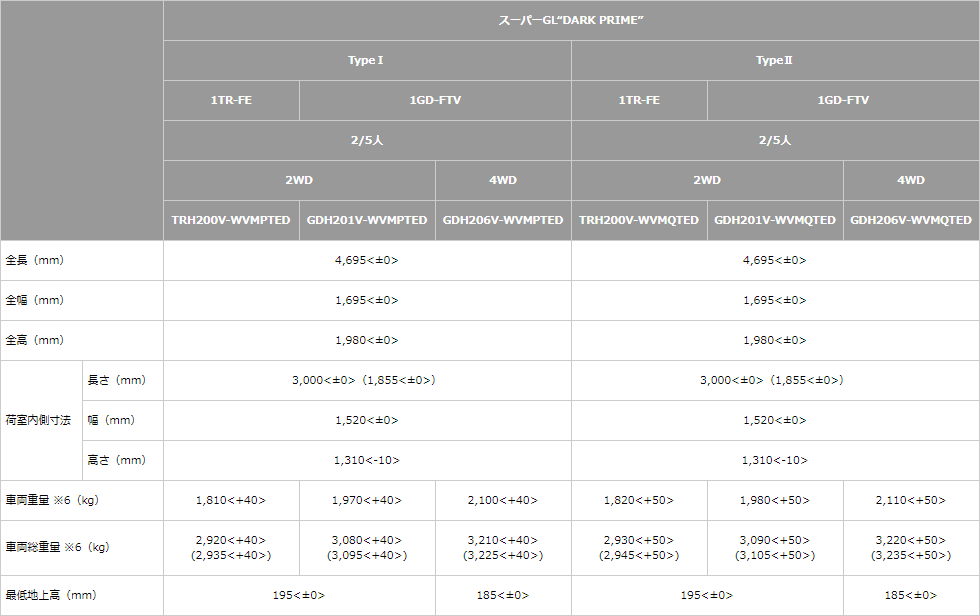
Task: Click Type II cargo height value 1,310<-10>
Action: [x=775, y=460]
